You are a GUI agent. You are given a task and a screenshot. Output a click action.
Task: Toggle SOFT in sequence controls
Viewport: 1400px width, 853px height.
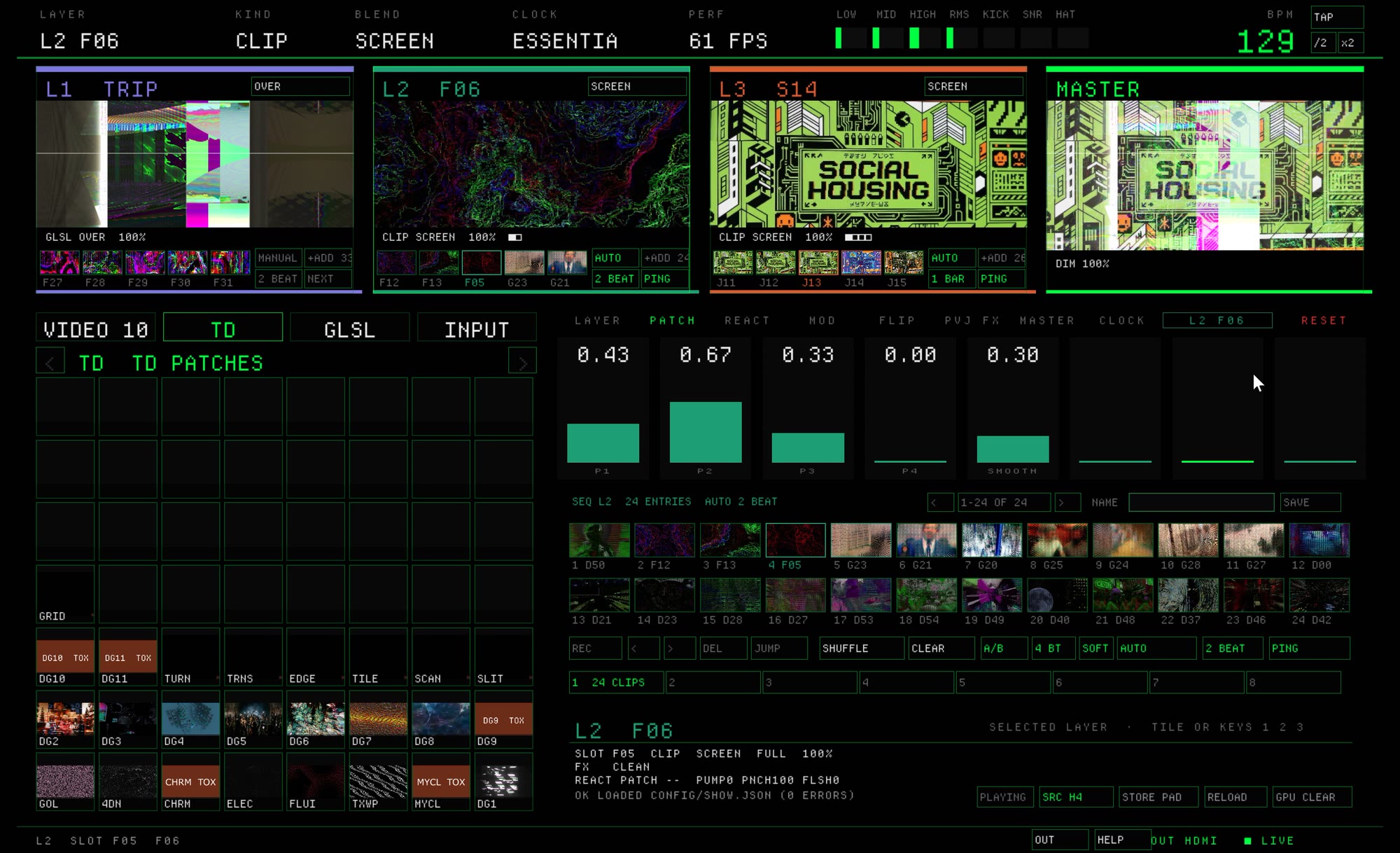[x=1095, y=649]
